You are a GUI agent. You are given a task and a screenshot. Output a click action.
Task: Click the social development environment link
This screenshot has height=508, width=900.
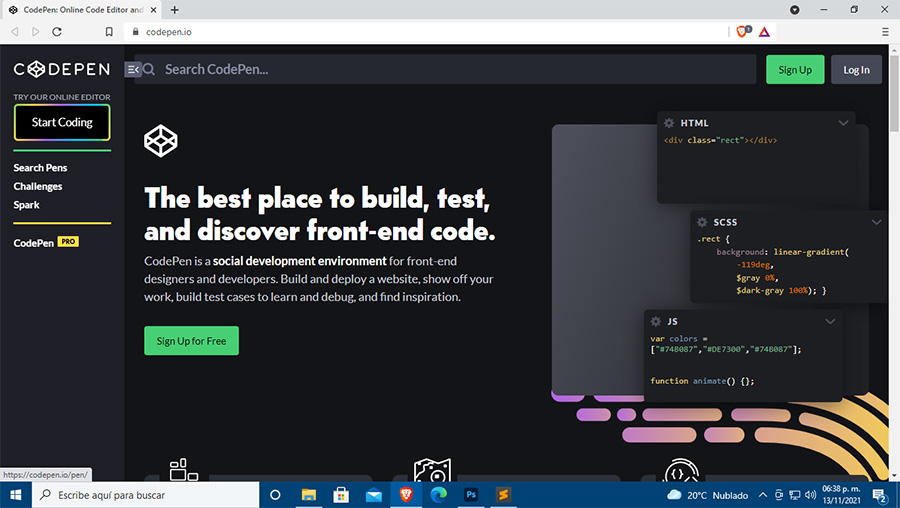[300, 261]
